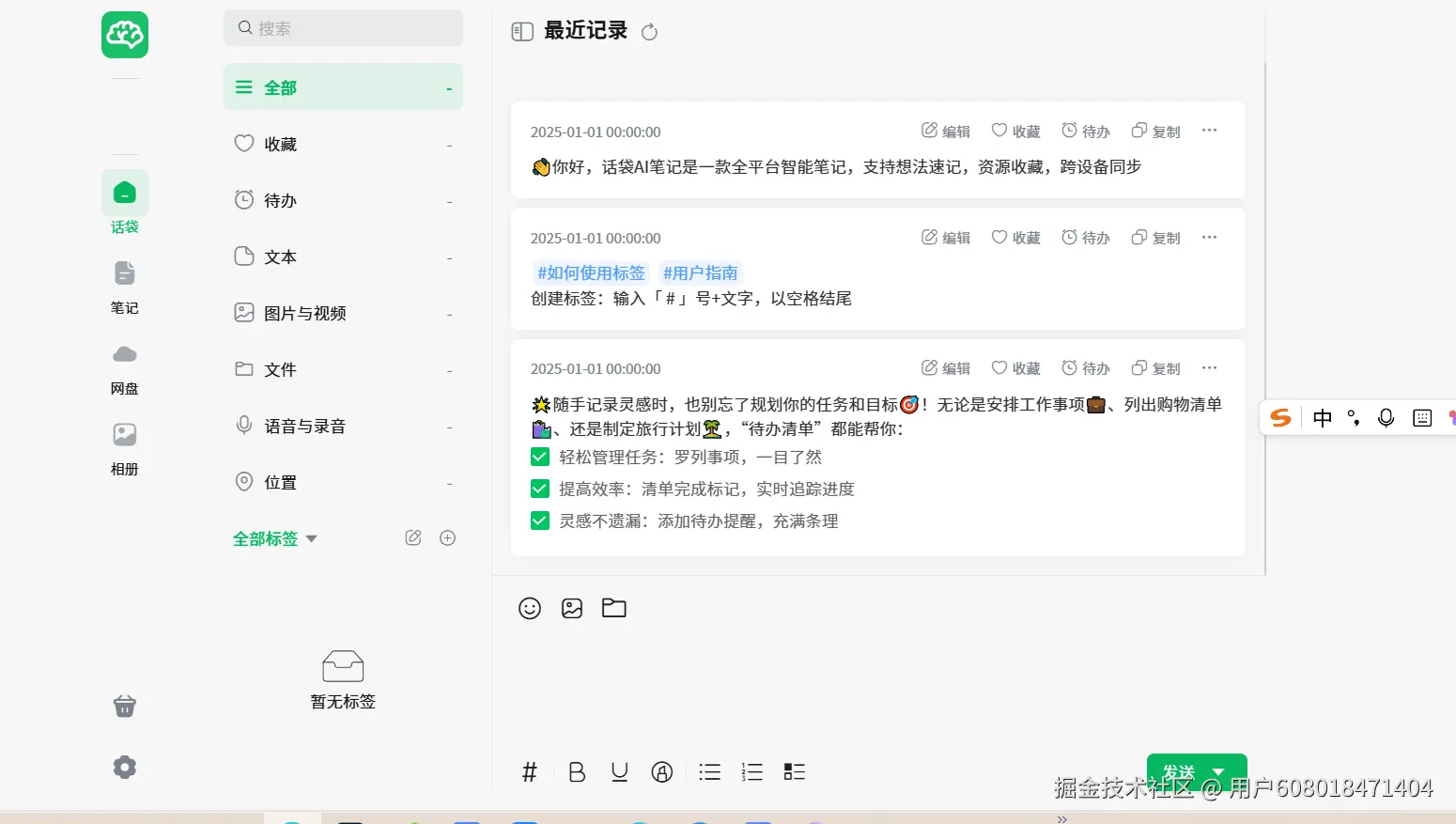Click 编辑 on the to-do list note
This screenshot has width=1456, height=824.
pos(946,368)
